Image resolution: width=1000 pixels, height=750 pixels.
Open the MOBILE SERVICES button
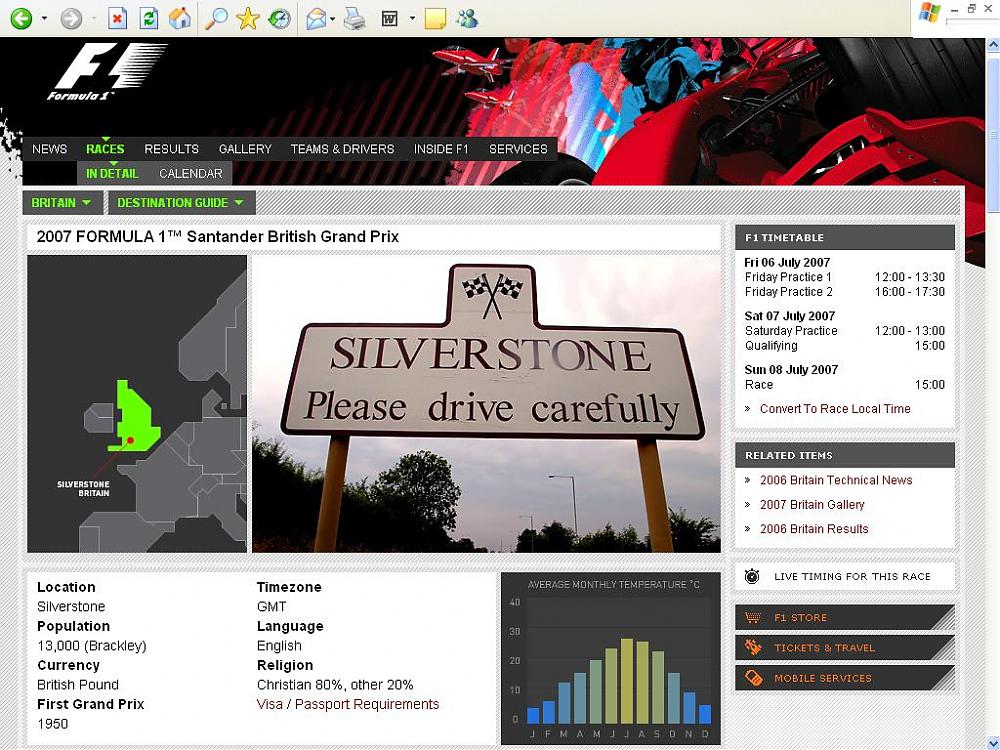click(x=845, y=678)
